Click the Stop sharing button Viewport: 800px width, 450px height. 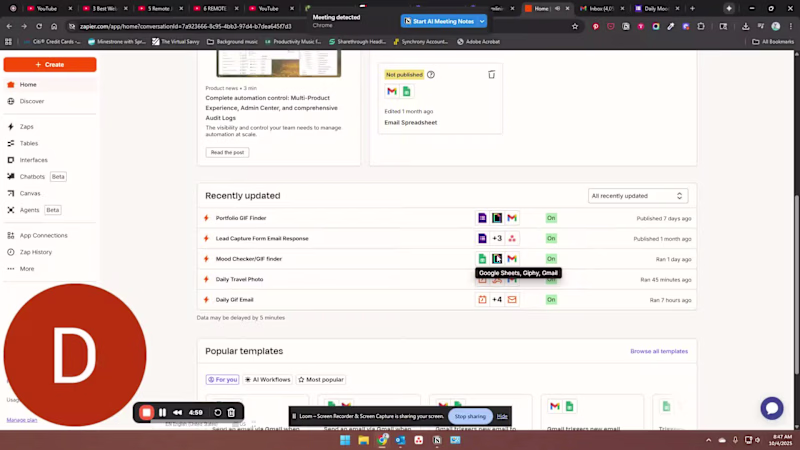click(470, 416)
